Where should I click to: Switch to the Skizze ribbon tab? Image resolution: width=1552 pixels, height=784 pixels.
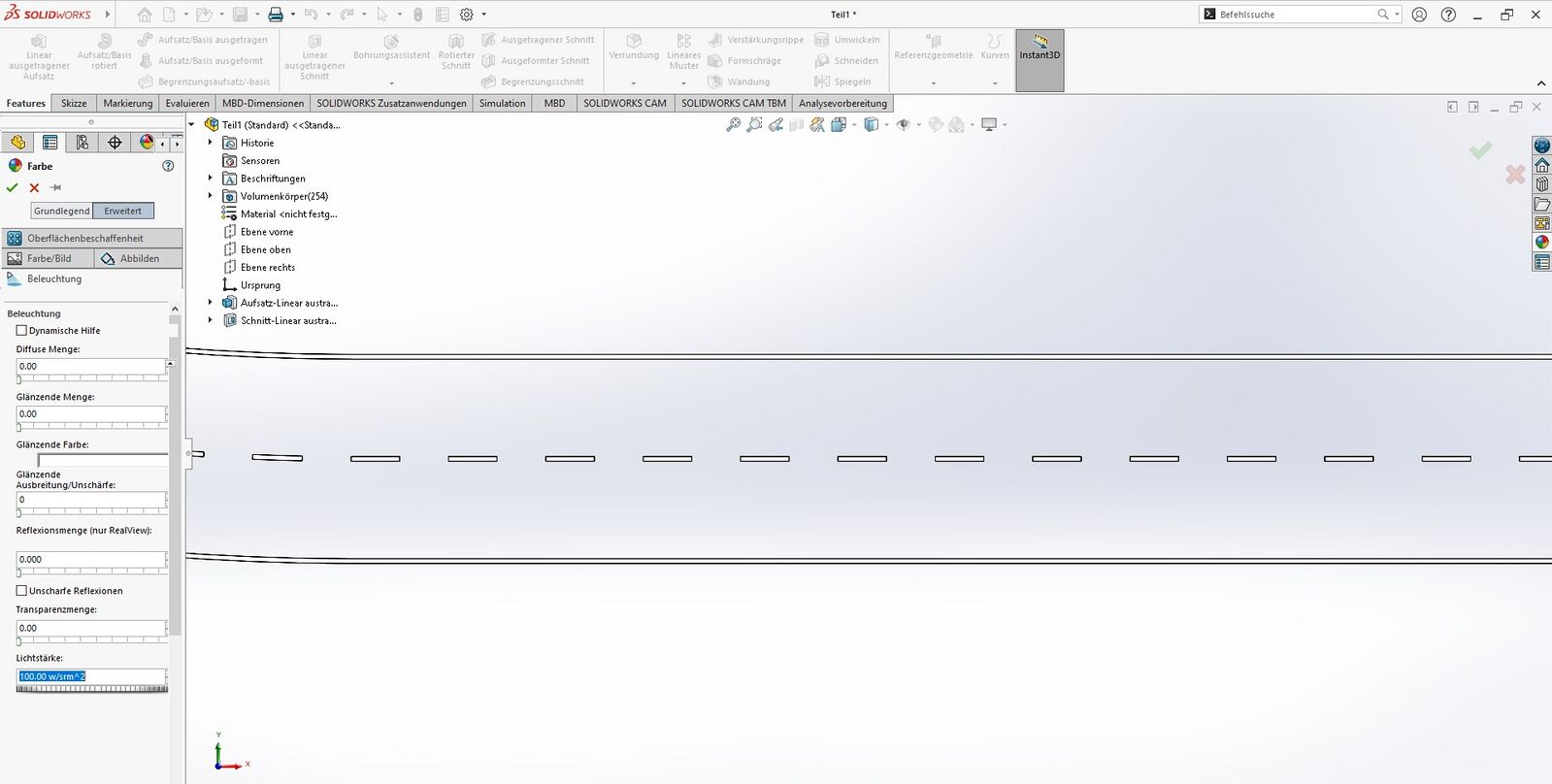tap(74, 104)
